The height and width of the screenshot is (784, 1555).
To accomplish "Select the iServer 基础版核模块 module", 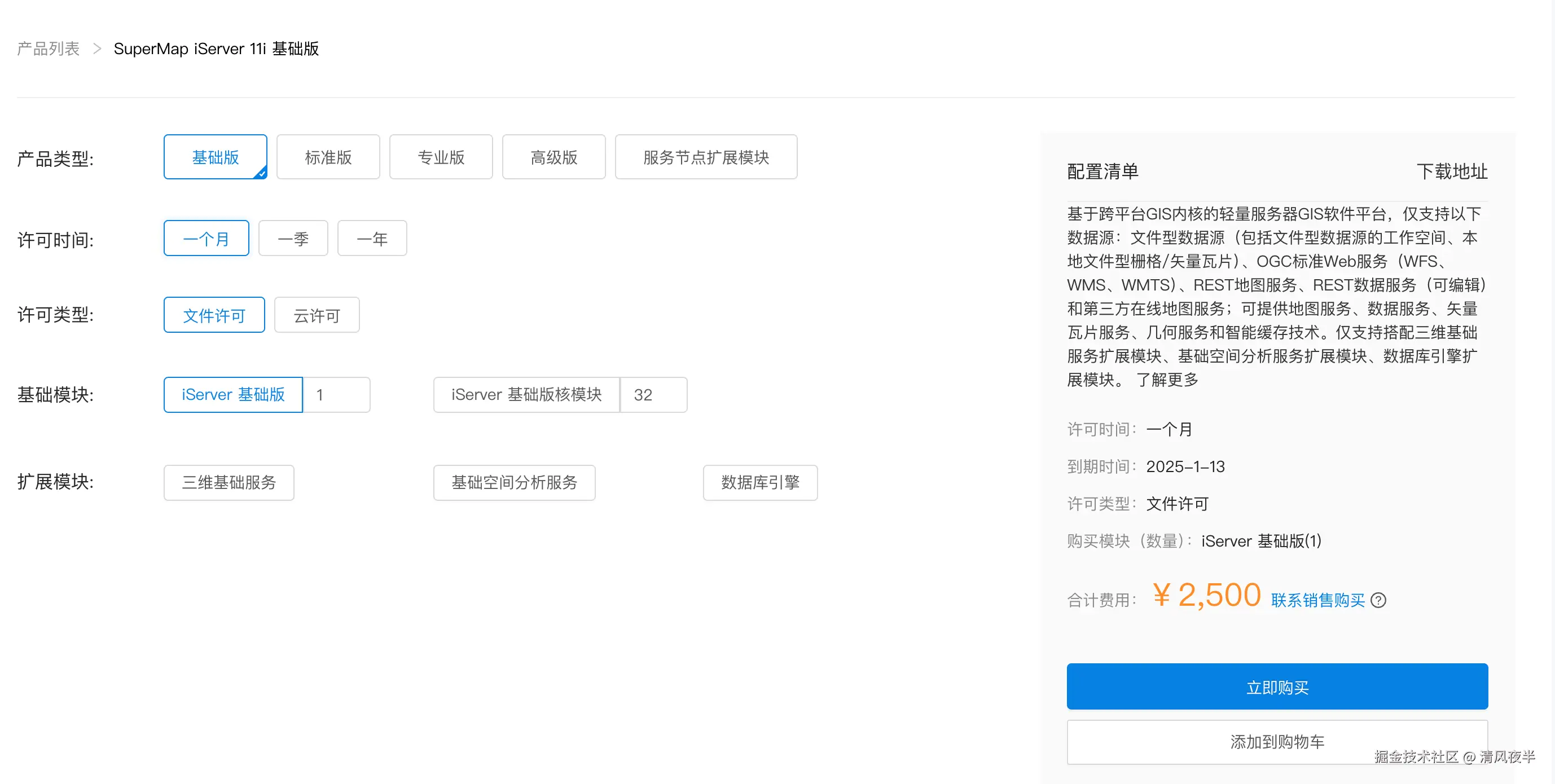I will (526, 395).
